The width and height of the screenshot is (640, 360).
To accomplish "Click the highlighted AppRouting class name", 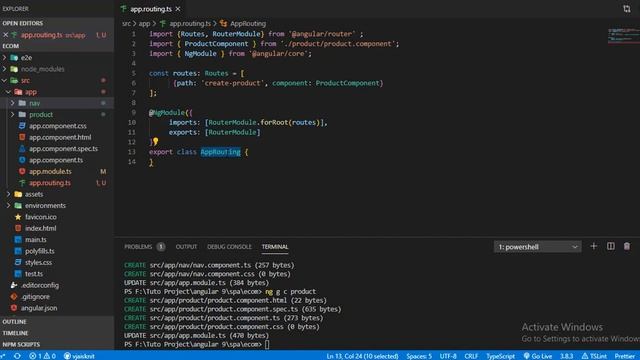I will pos(220,152).
